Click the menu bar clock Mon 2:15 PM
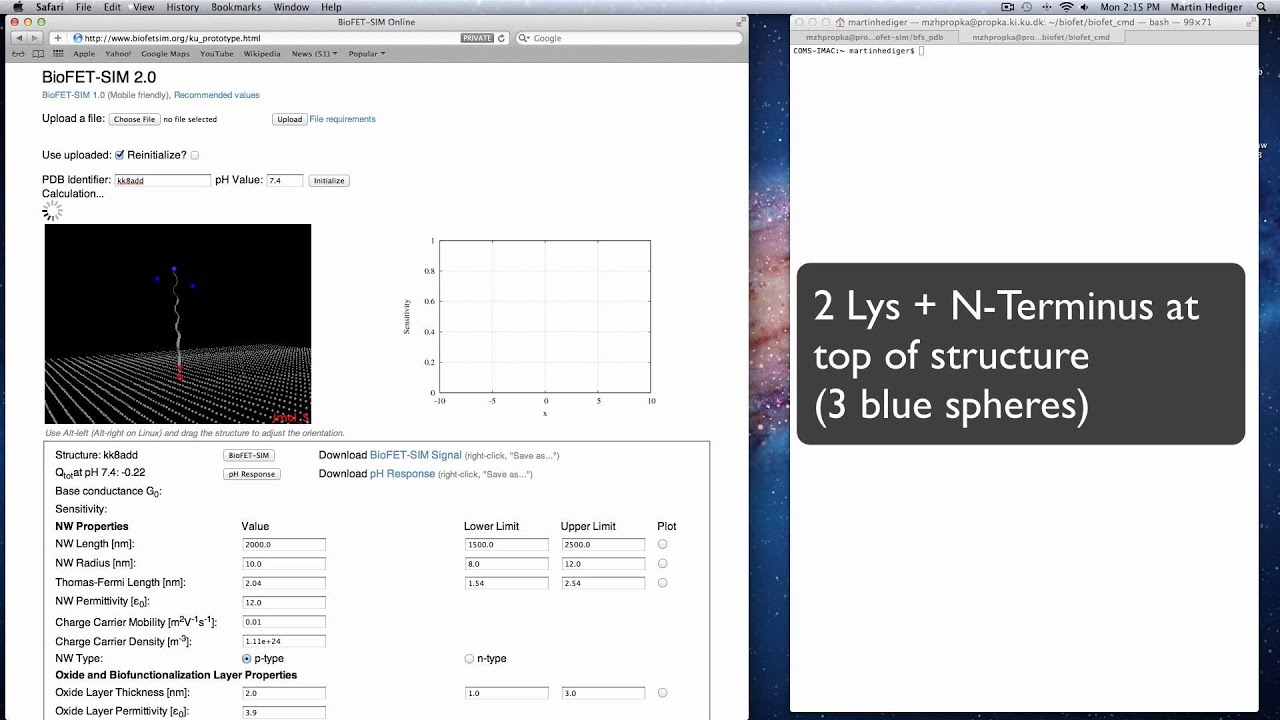The image size is (1280, 720). (x=1129, y=7)
